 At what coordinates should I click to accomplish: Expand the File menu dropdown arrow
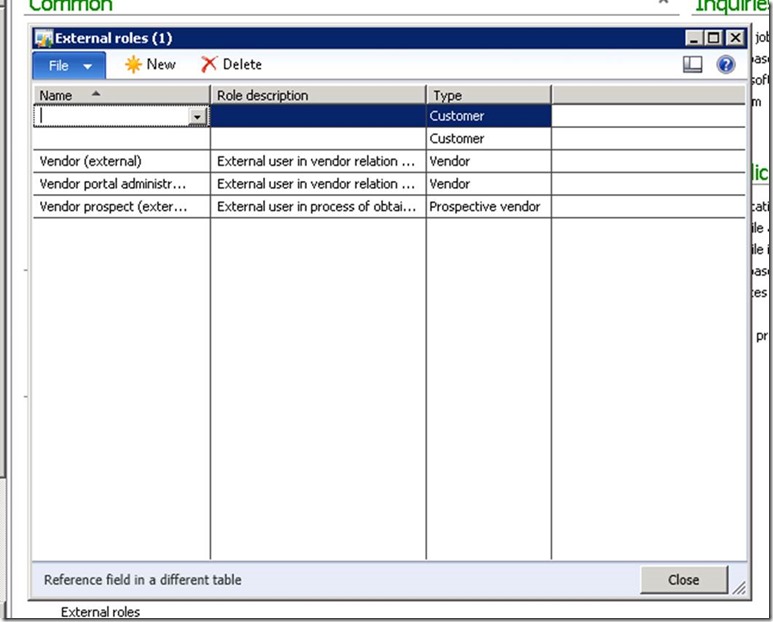point(88,66)
